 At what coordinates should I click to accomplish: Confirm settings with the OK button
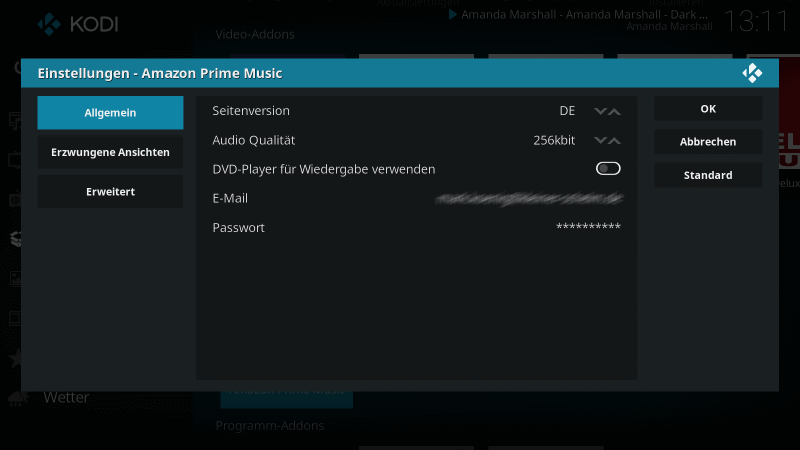(708, 109)
